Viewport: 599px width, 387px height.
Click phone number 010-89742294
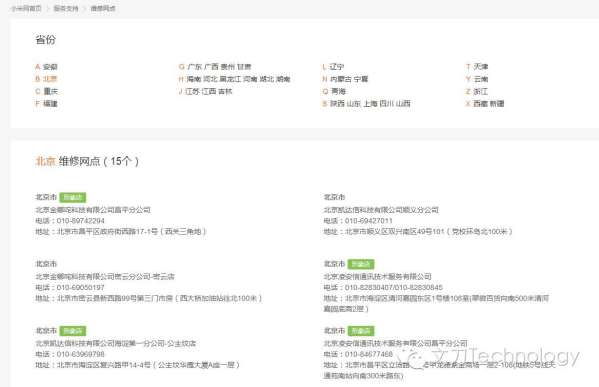point(81,221)
